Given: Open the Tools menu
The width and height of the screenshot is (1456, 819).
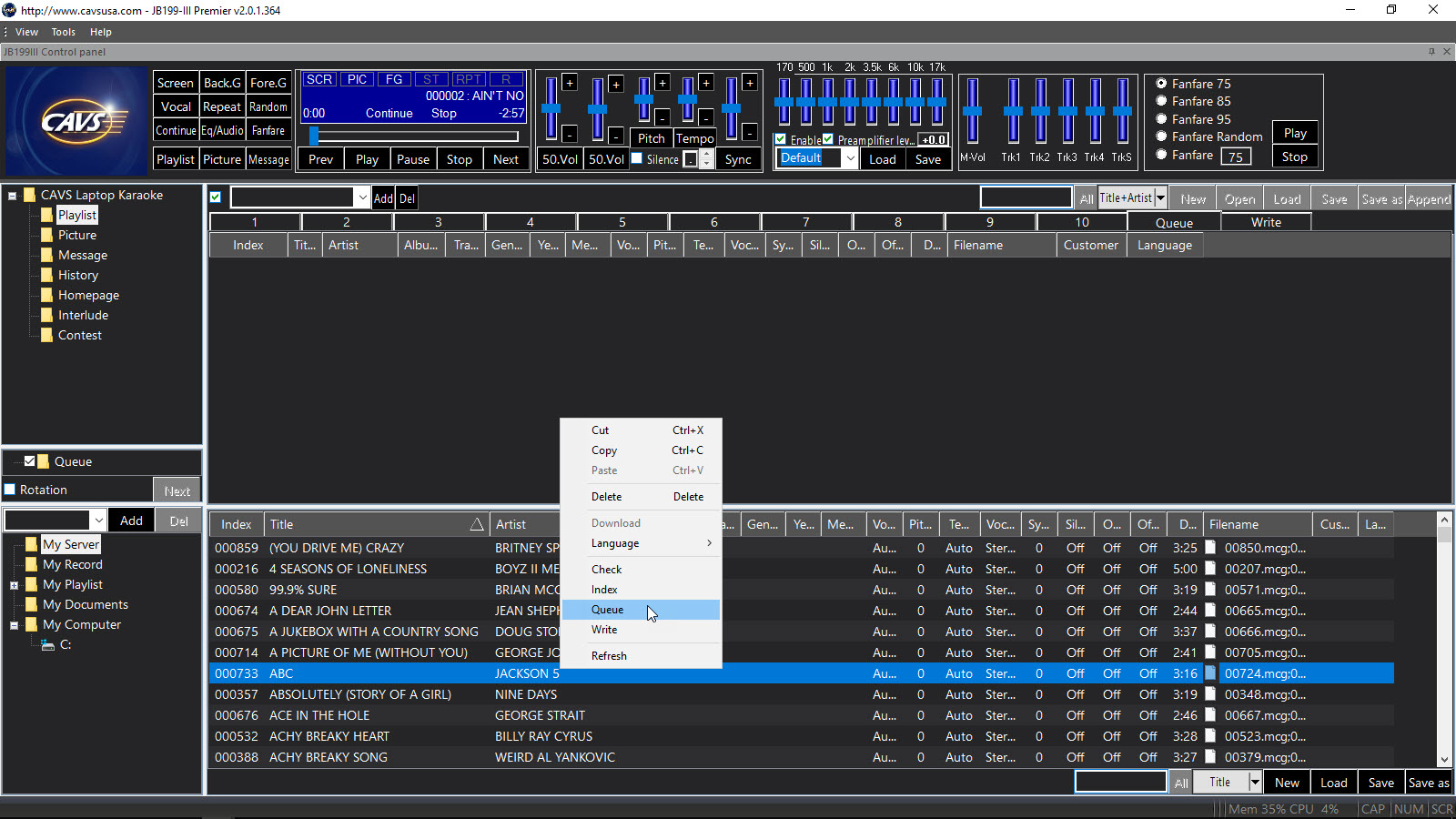Looking at the screenshot, I should pos(63,32).
